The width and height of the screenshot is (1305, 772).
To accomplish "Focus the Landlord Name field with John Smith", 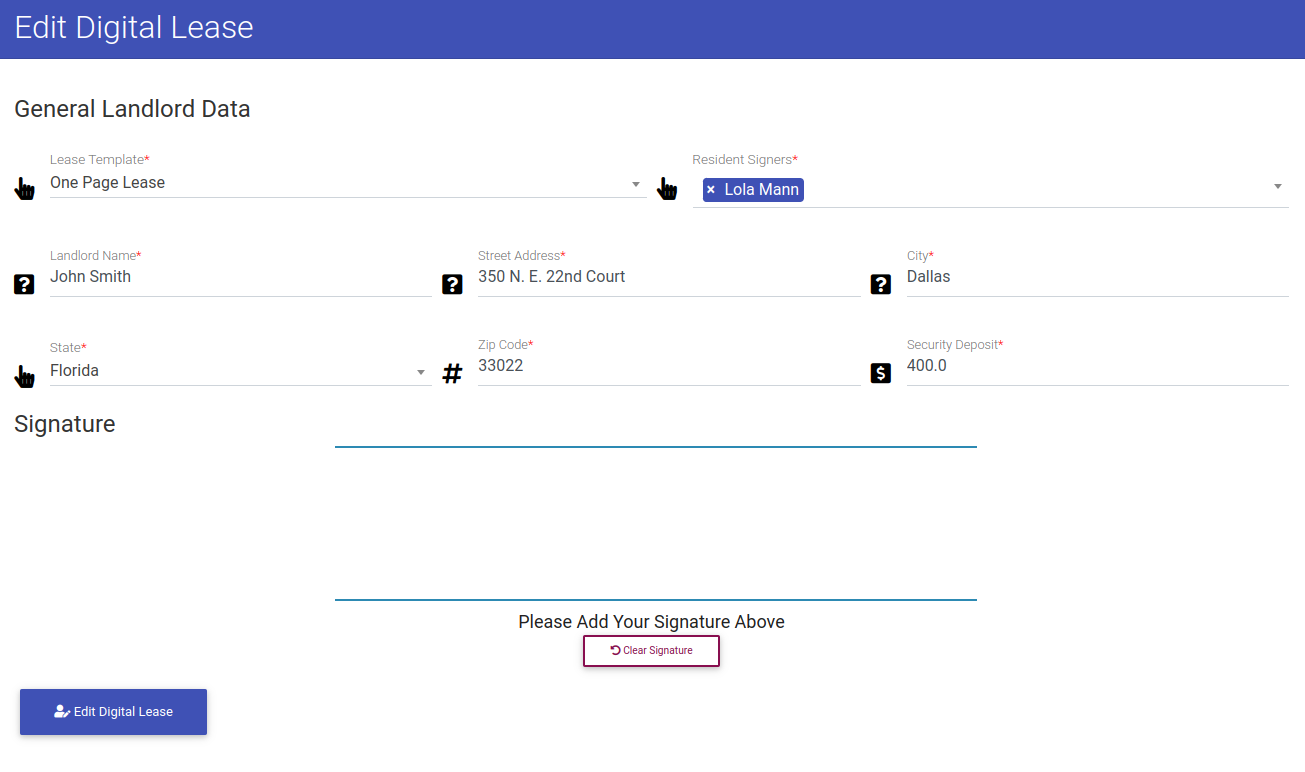I will pos(240,277).
